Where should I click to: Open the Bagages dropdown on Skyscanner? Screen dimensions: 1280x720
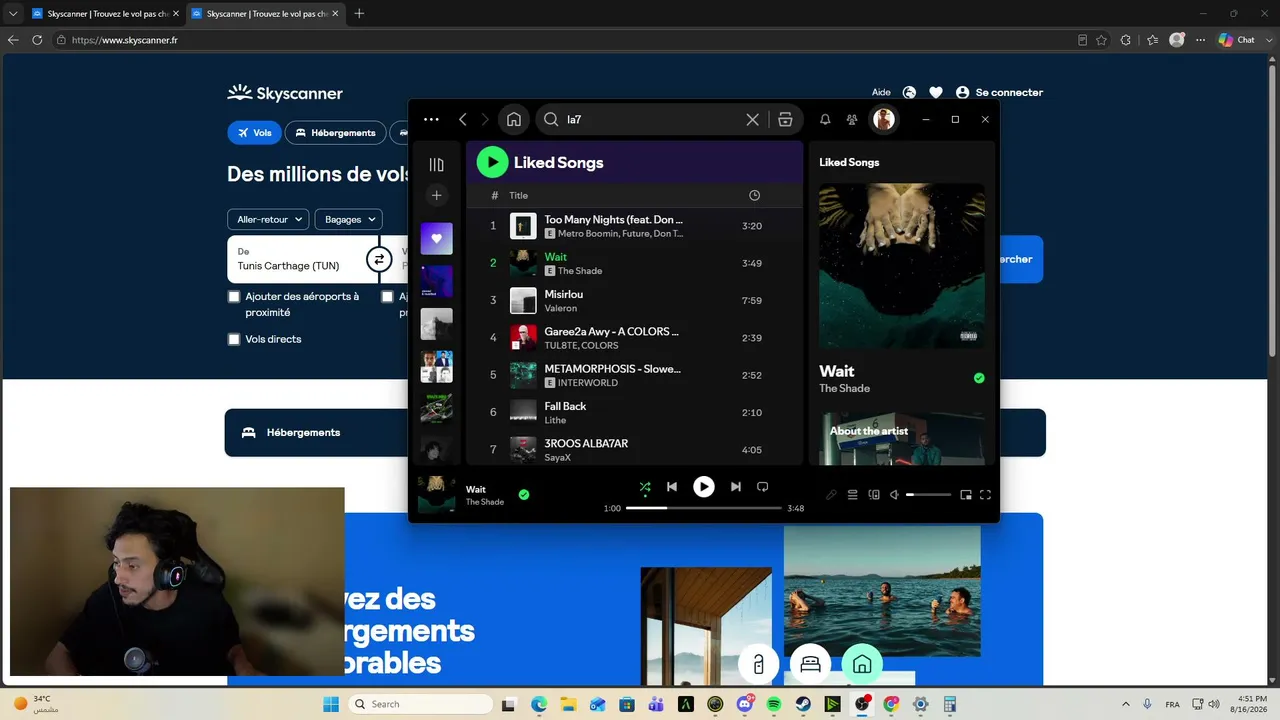click(349, 219)
